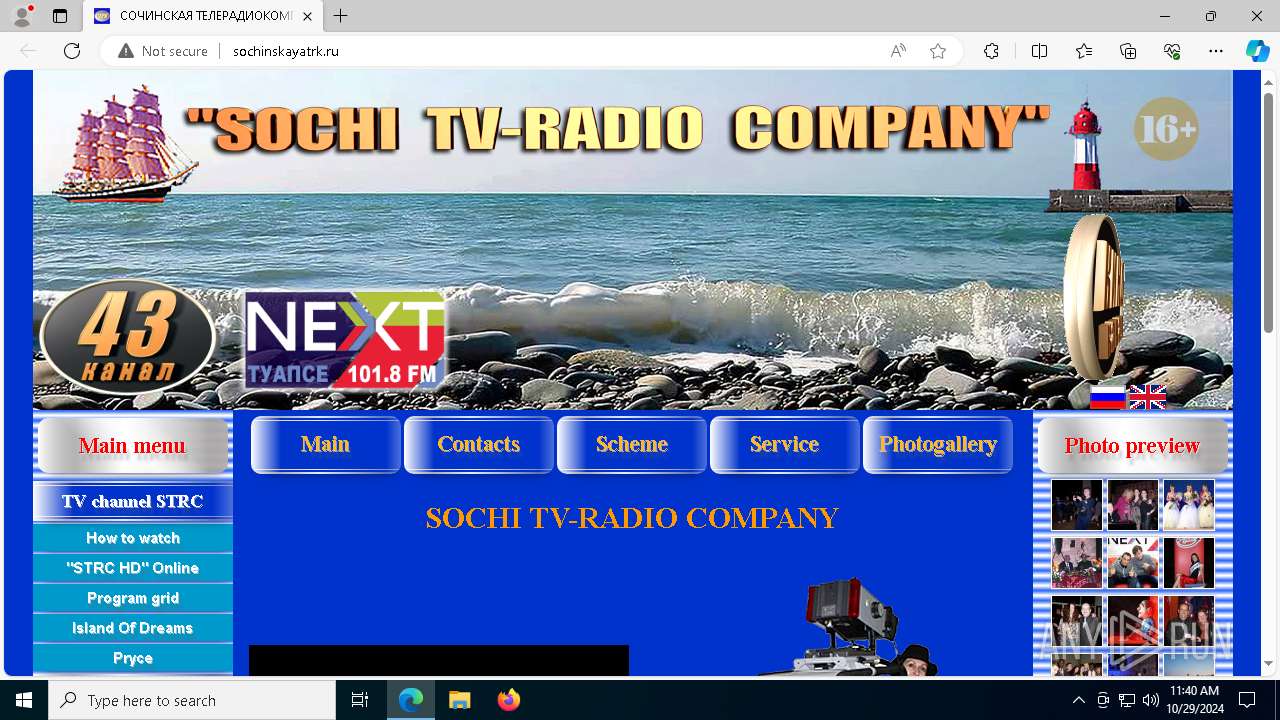1280x720 pixels.
Task: Open red-background thumbnail in second row
Action: (x=1189, y=562)
